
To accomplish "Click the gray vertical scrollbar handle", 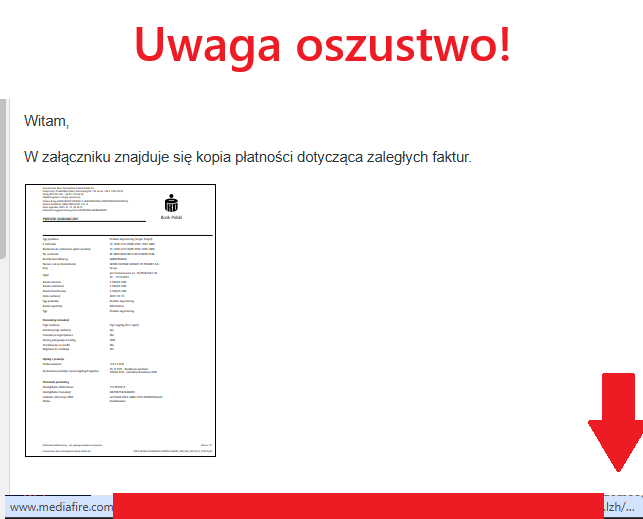I will pos(2,179).
